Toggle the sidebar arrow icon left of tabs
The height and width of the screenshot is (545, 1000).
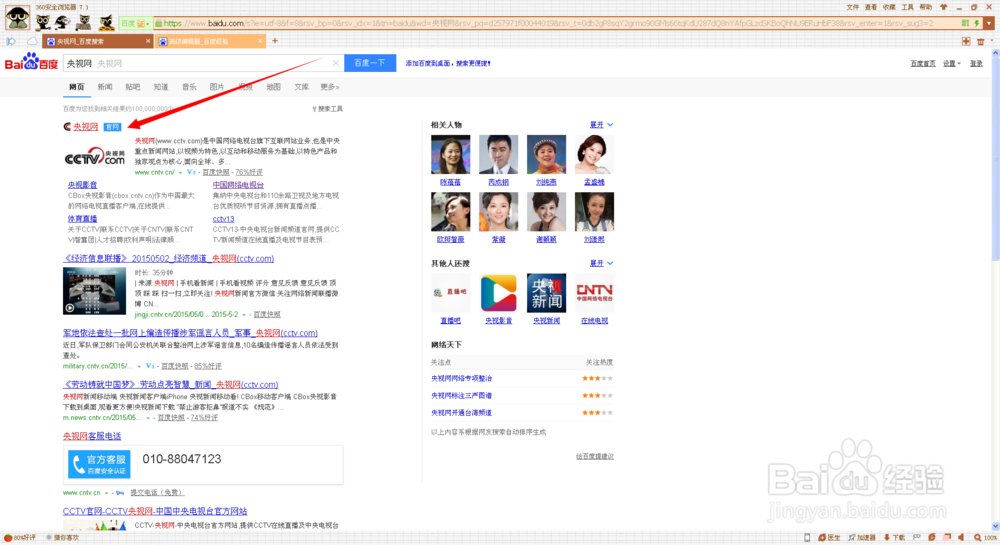point(11,41)
